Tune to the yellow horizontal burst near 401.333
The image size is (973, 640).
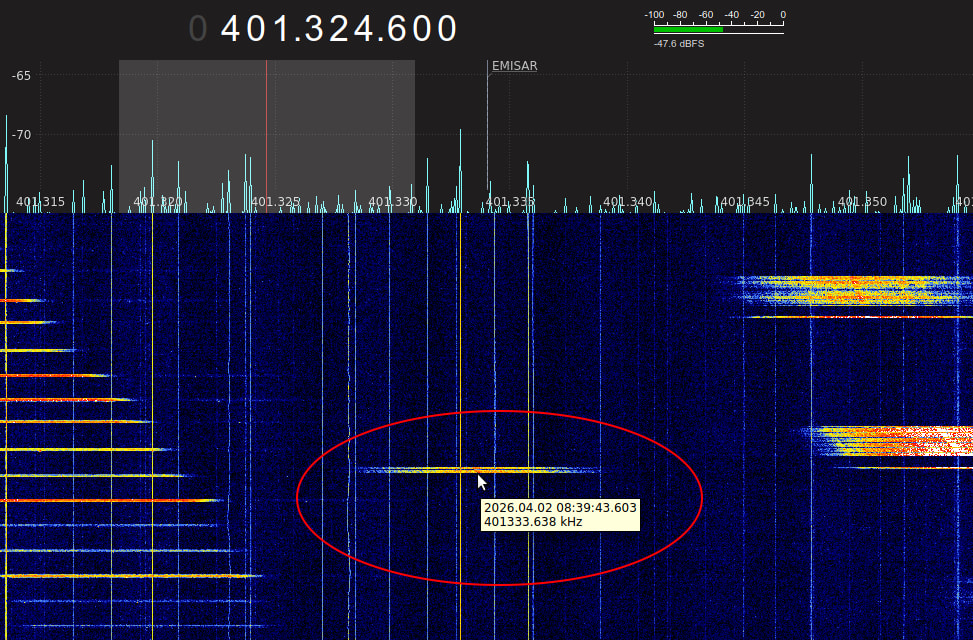478,471
